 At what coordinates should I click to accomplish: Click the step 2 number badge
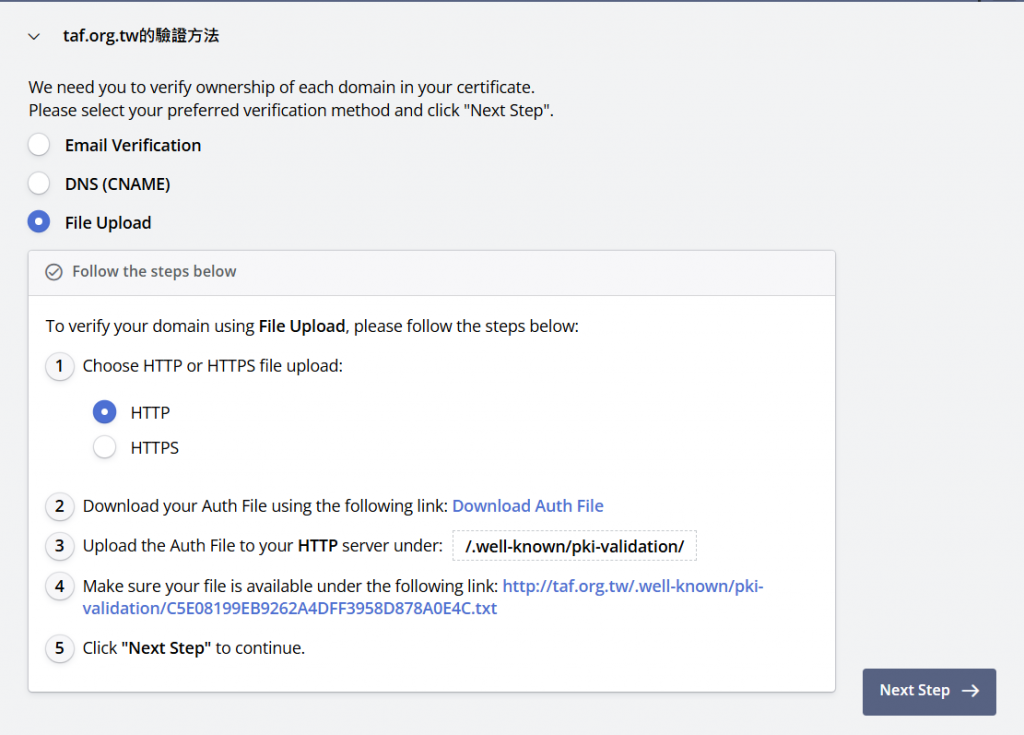(x=60, y=506)
